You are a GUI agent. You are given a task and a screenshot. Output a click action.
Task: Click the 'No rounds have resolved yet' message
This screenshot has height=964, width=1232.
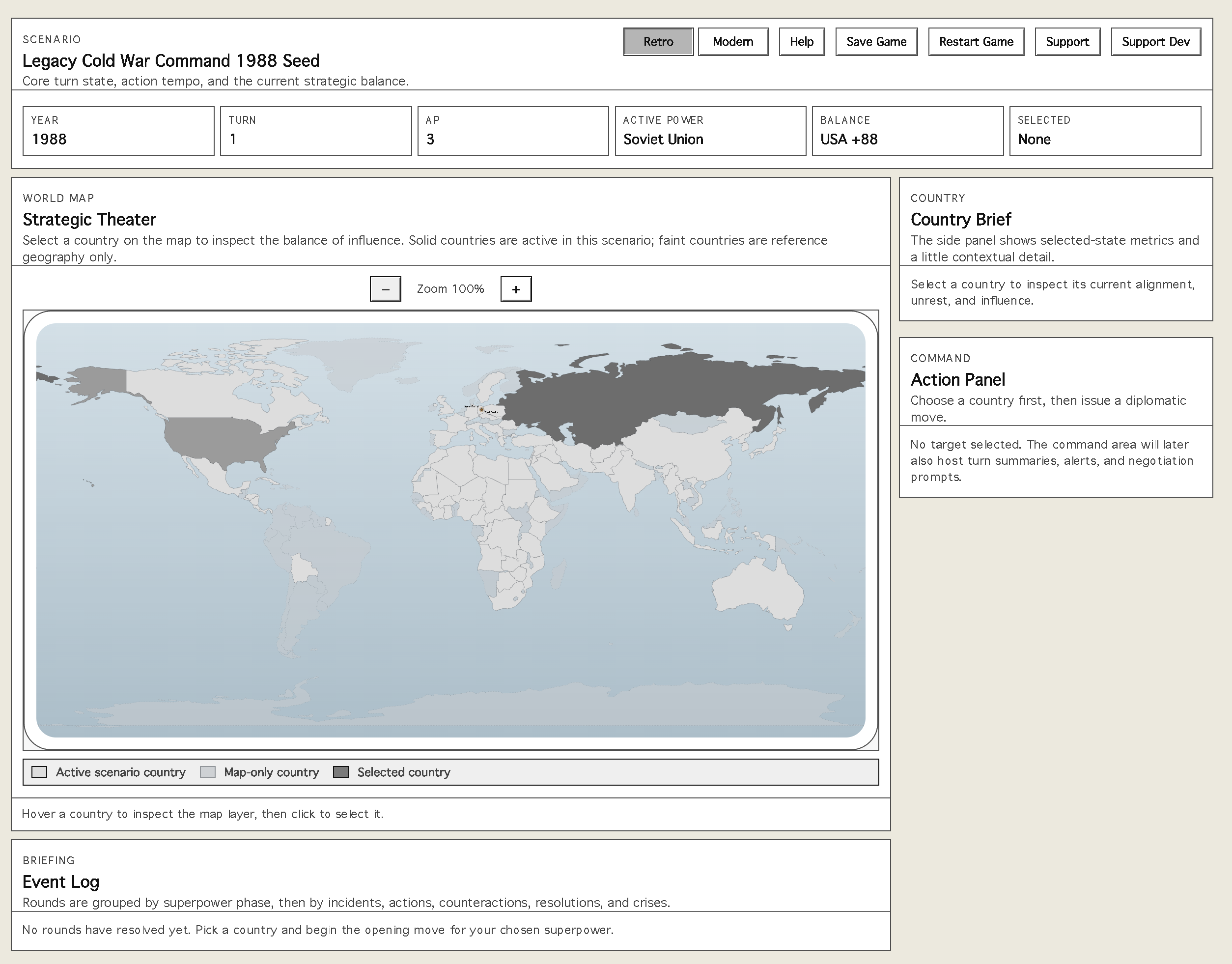click(318, 930)
